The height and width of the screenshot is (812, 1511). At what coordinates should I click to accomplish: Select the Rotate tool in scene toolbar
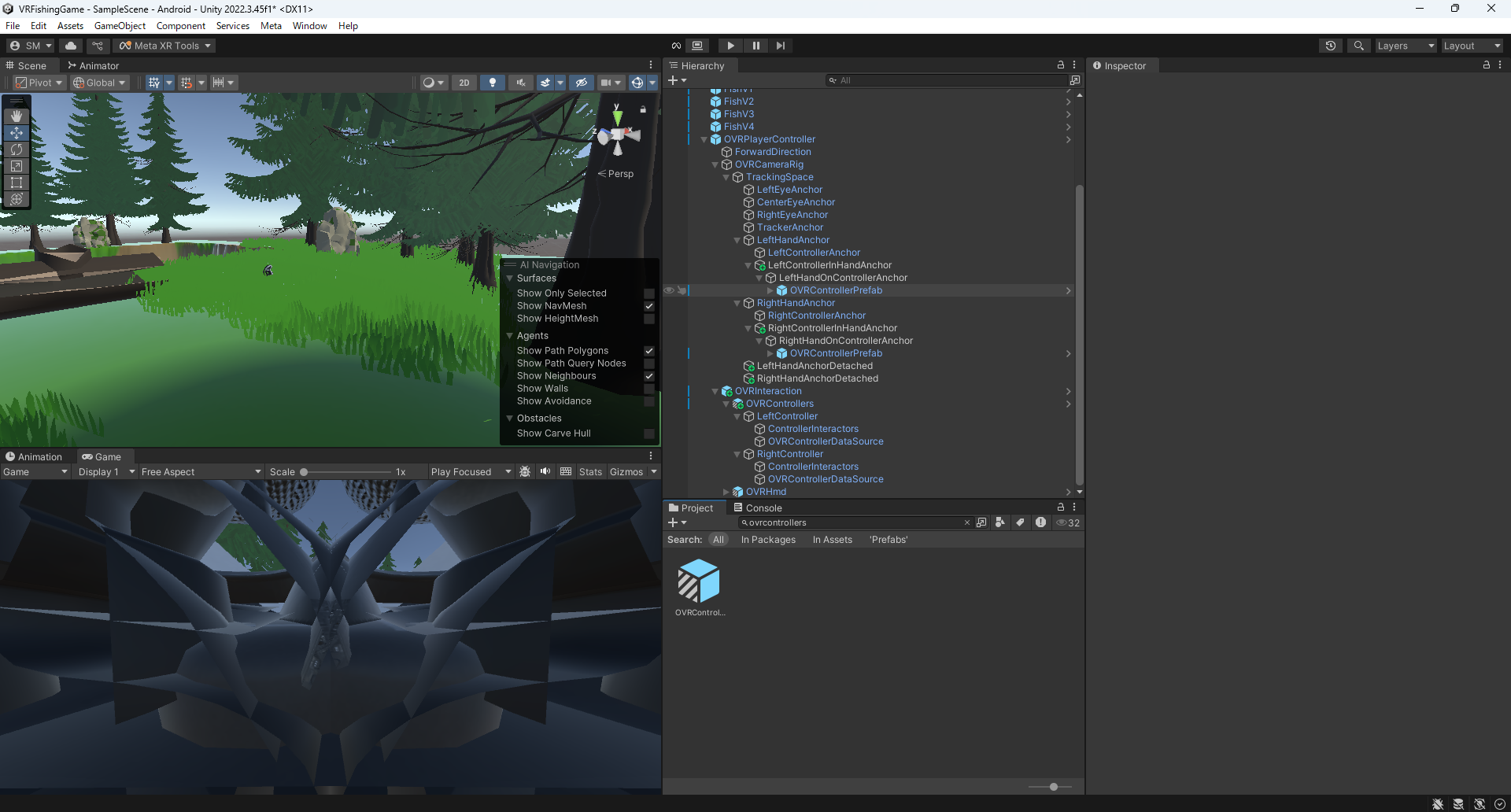(17, 149)
